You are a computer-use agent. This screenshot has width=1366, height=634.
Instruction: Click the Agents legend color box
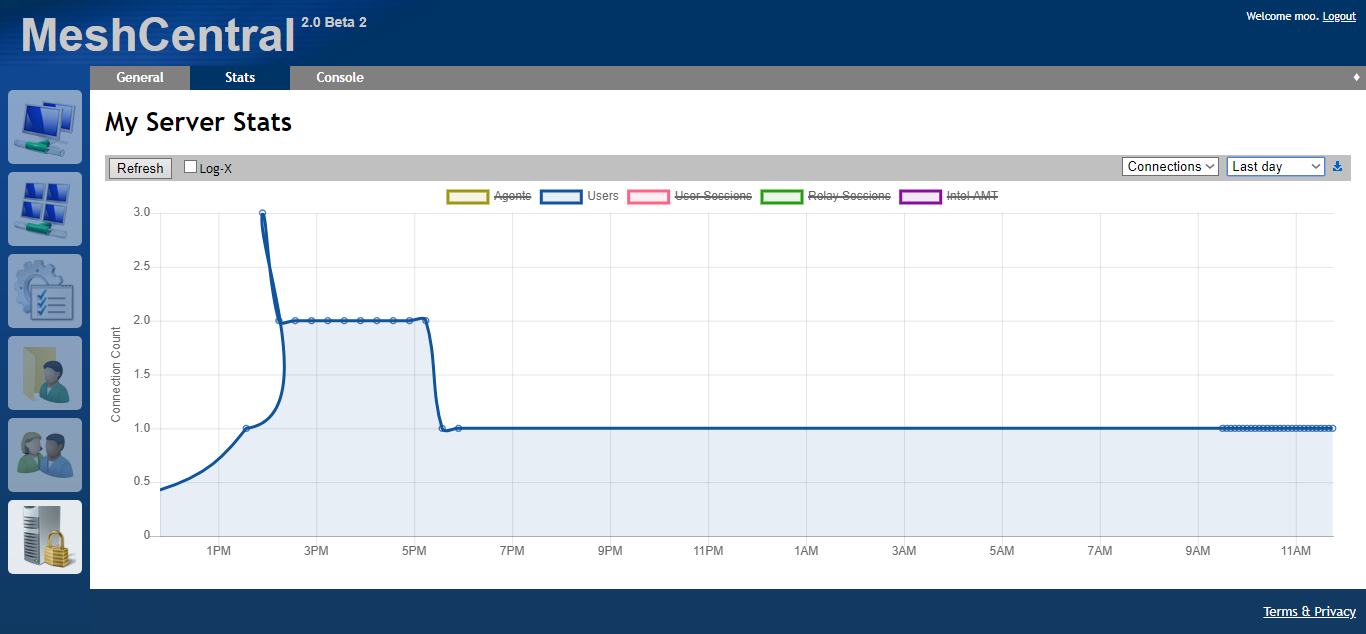[x=467, y=196]
